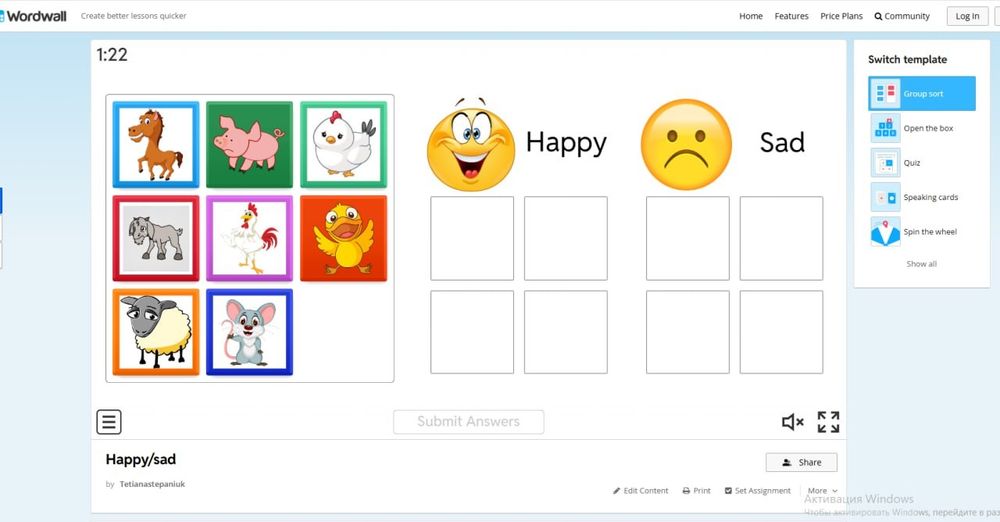Screen dimensions: 1000x522
Task: Open author Tetianastepaniuk profile
Action: point(152,484)
